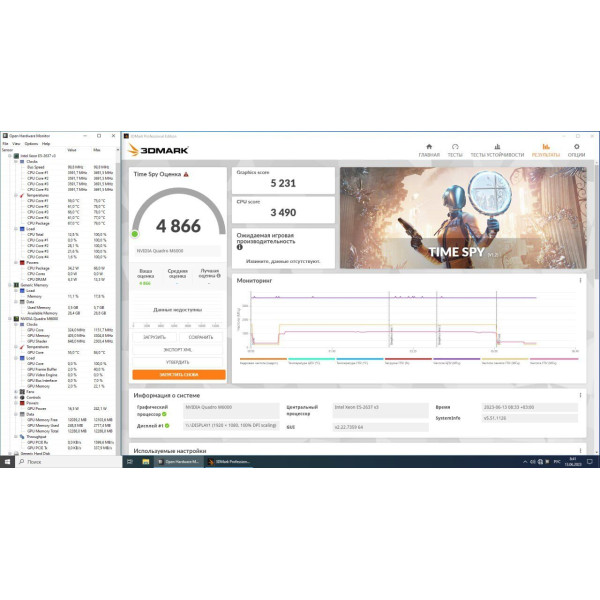Image resolution: width=600 pixels, height=600 pixels.
Task: Open the Информация о системе three-dot menu
Action: point(580,395)
